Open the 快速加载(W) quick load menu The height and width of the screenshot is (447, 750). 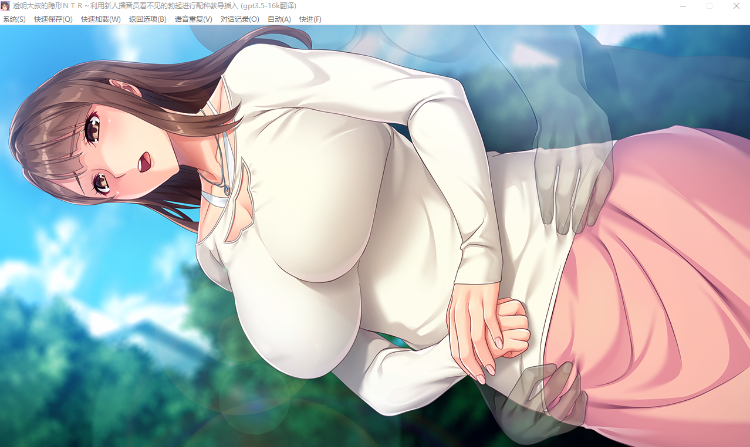point(100,19)
